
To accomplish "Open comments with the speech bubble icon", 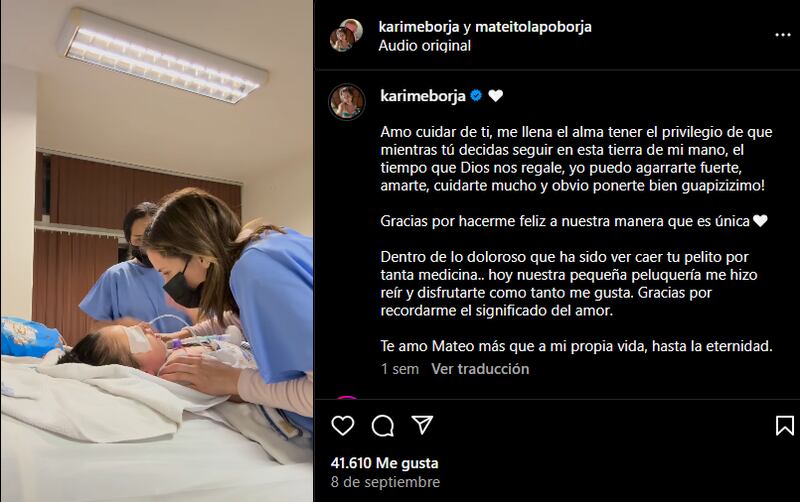I will click(383, 425).
